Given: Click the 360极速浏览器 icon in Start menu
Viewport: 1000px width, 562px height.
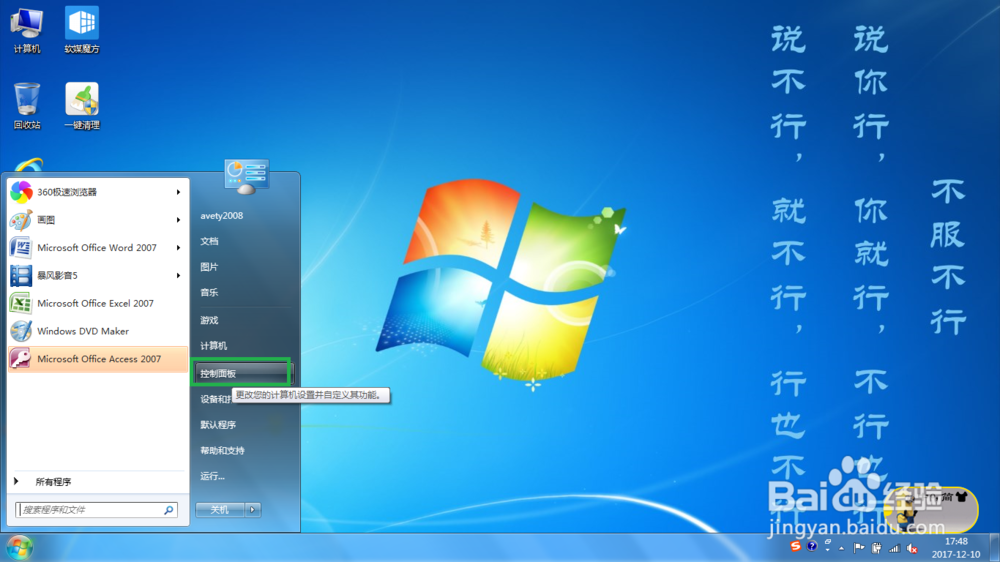Looking at the screenshot, I should [x=21, y=192].
